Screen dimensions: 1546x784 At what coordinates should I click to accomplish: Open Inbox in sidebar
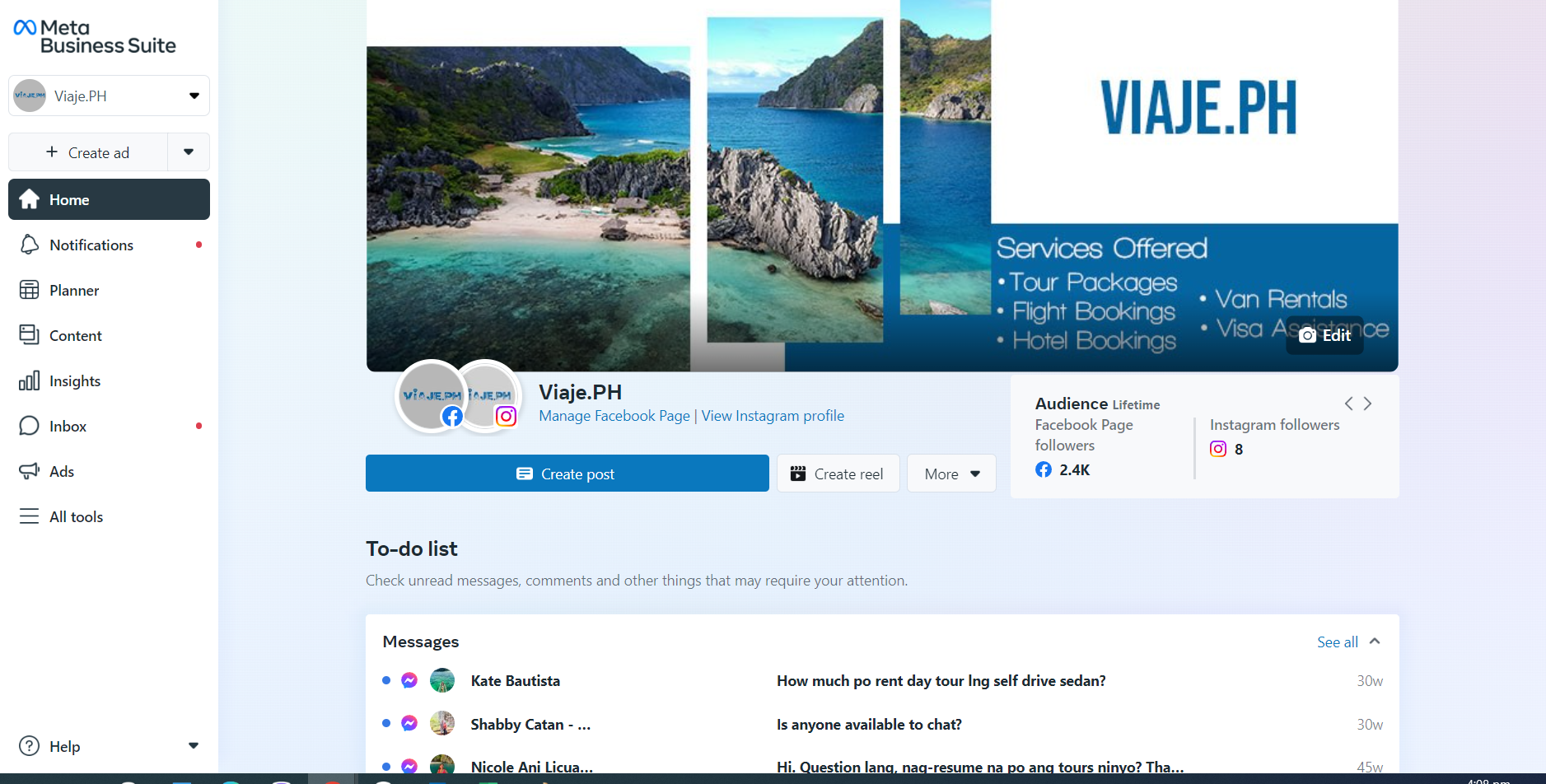109,426
